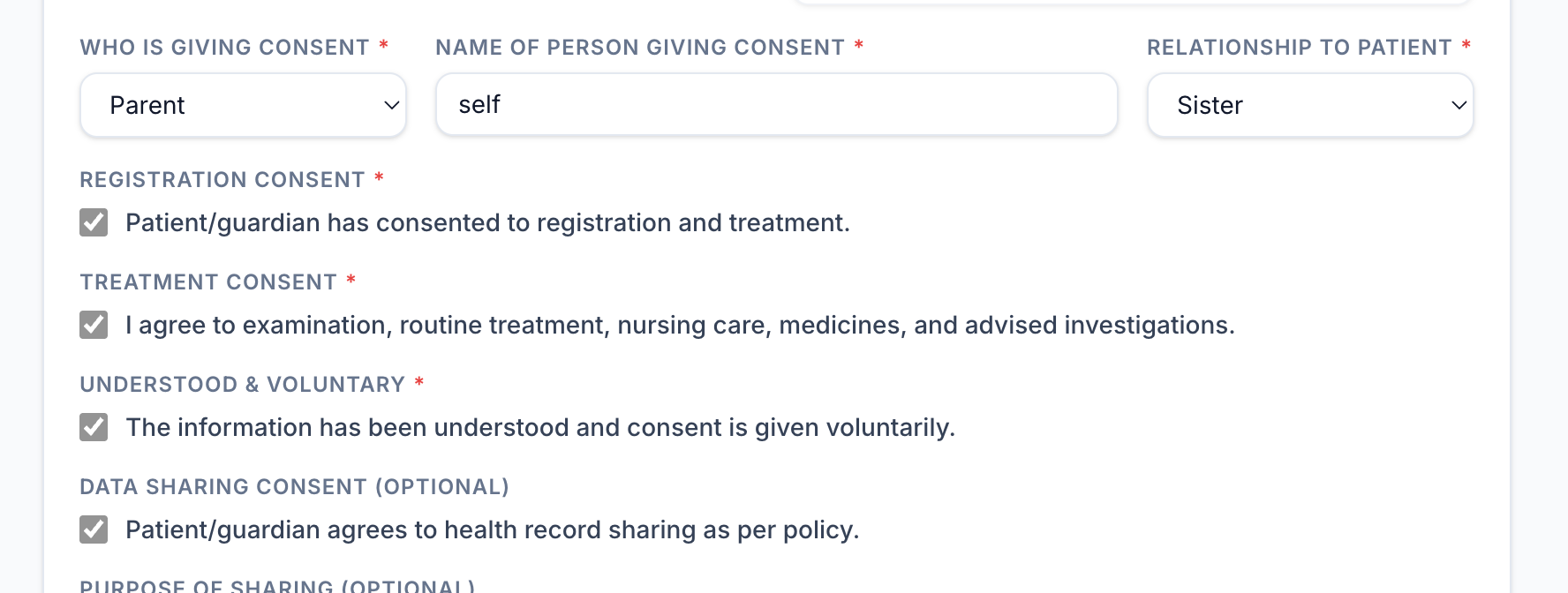Disable the Data Sharing Consent checkbox

94,529
